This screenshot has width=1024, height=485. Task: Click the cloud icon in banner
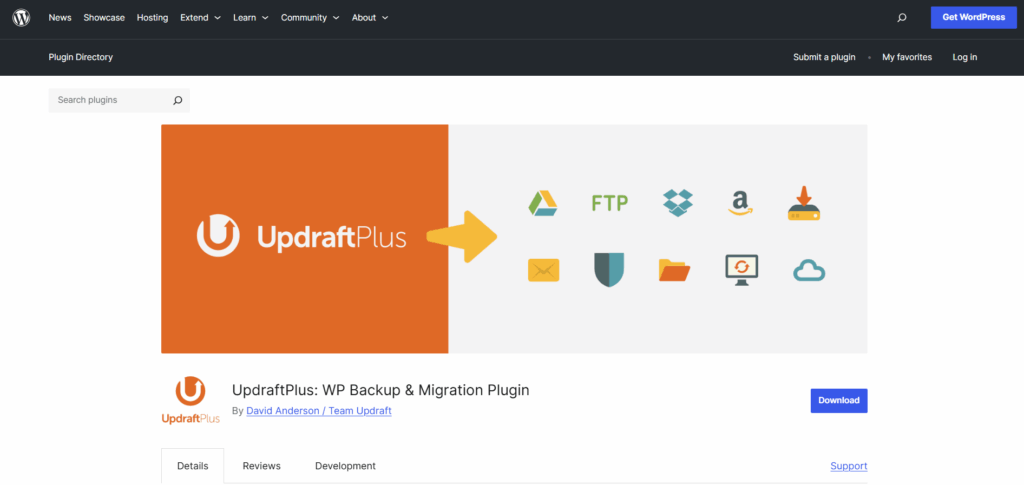[x=809, y=270]
